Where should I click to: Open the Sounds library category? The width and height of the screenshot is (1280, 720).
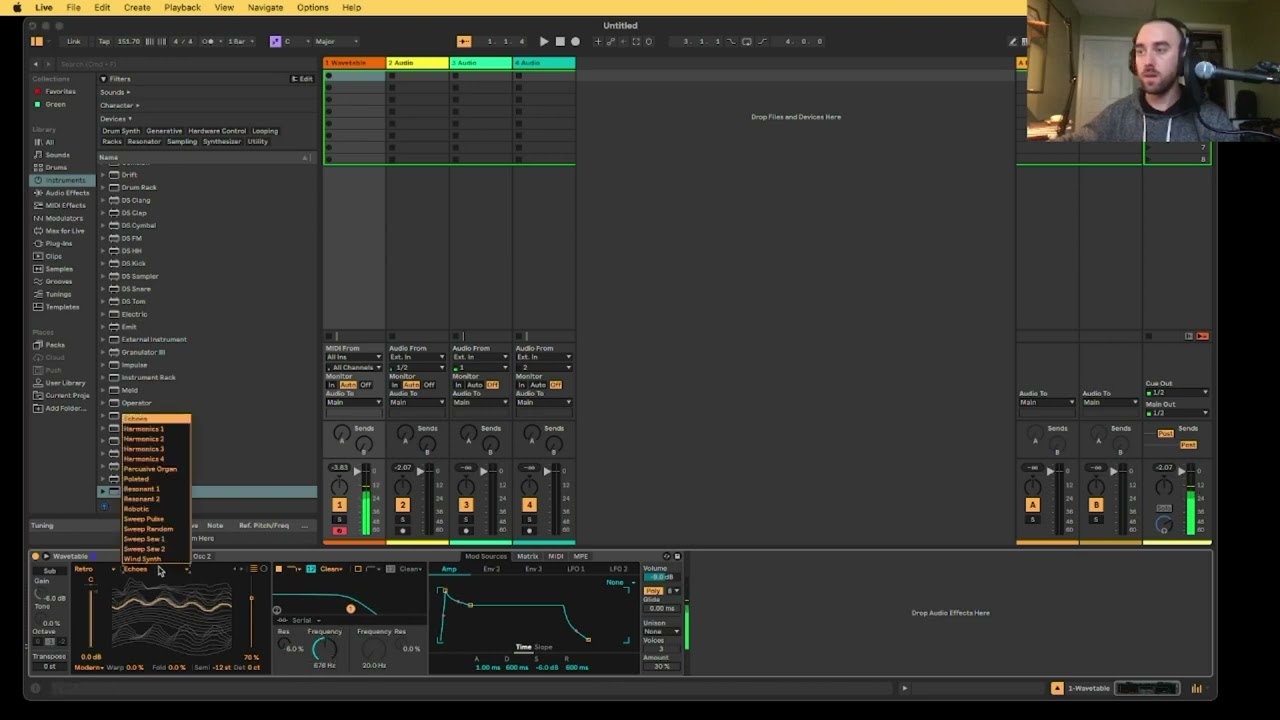tap(57, 155)
